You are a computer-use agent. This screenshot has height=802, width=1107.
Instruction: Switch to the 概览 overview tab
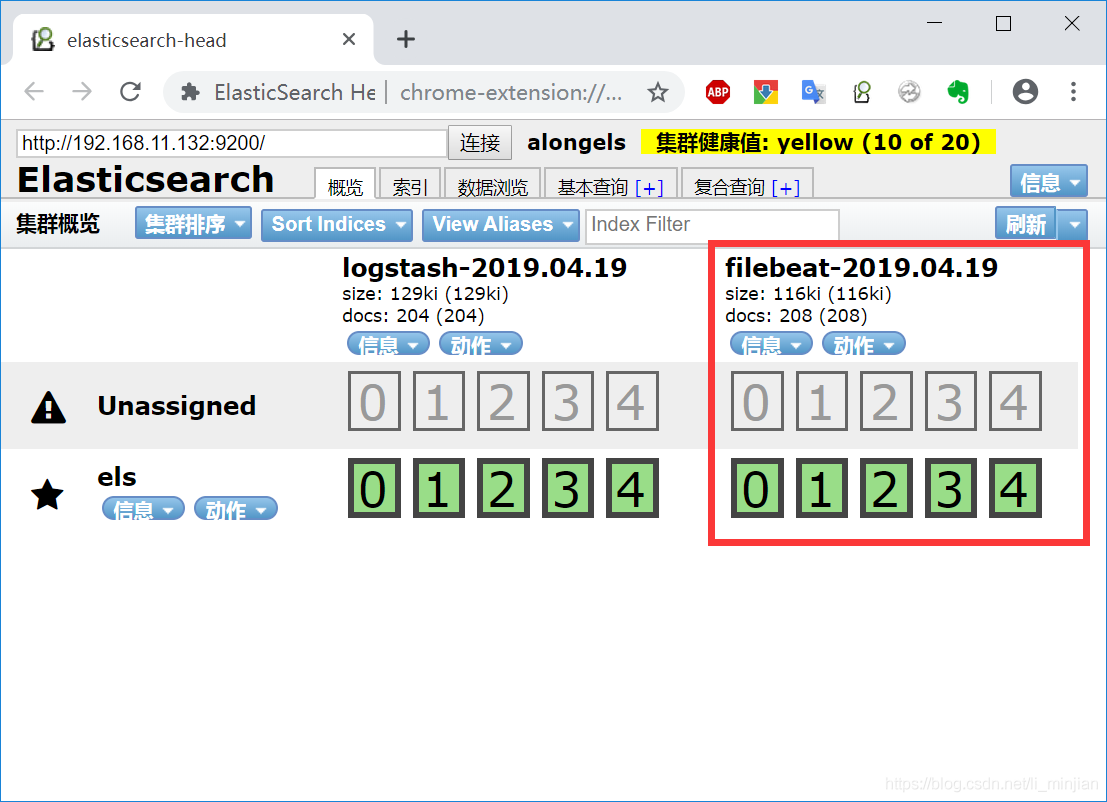(x=345, y=185)
